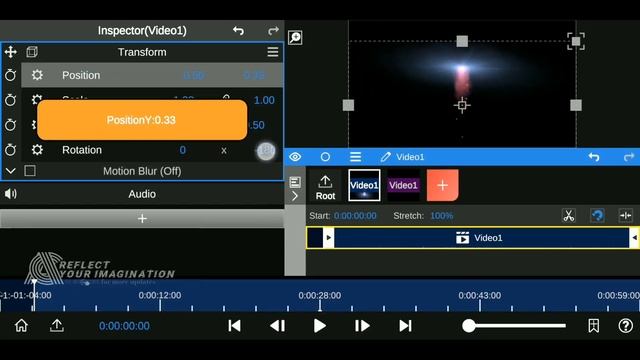Image resolution: width=640 pixels, height=360 pixels.
Task: Undo in the blue layer bar
Action: 594,157
